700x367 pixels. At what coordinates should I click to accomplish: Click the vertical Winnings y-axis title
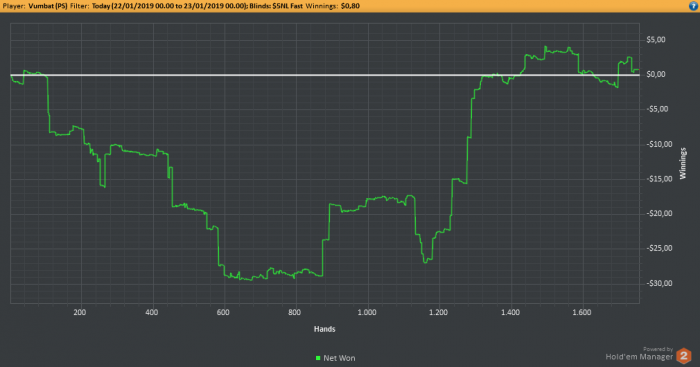683,163
